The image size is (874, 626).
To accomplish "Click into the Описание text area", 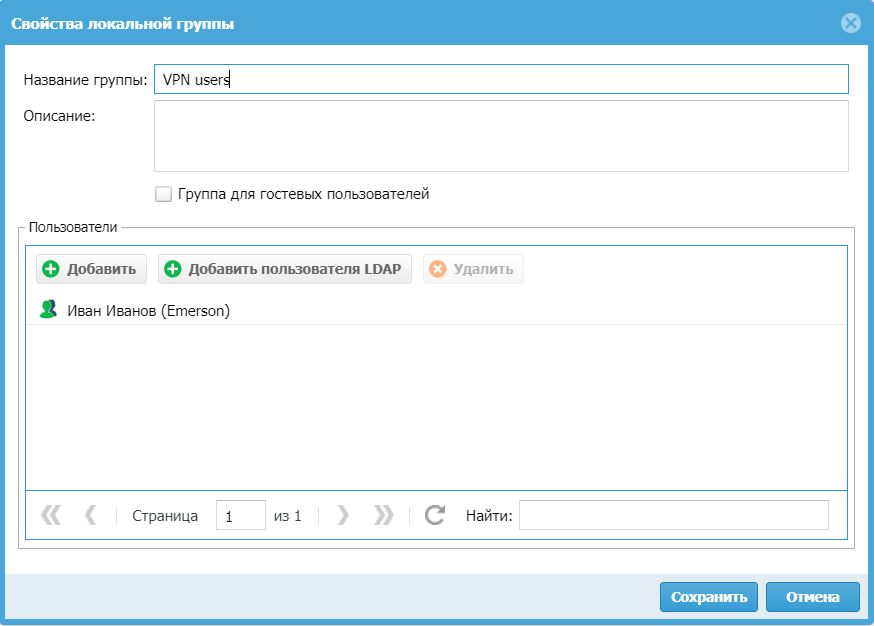I will click(501, 136).
